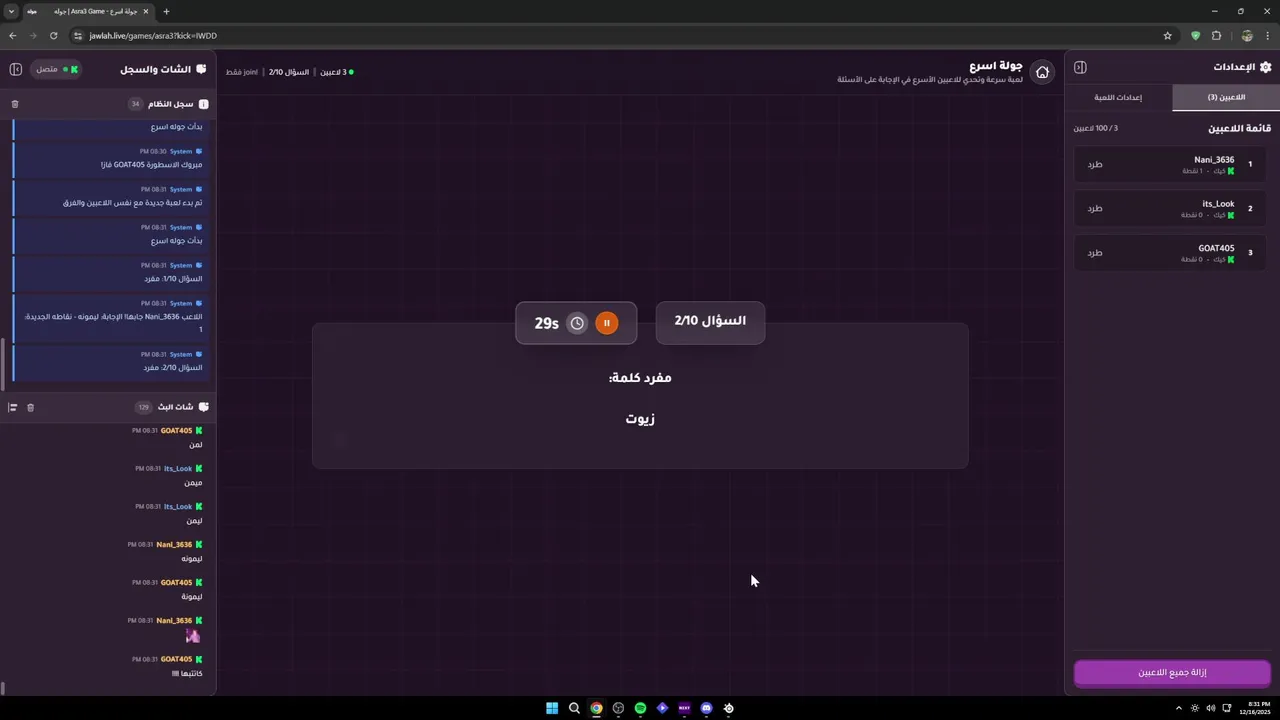The image size is (1280, 720).
Task: Click the its_Look player name in list
Action: coord(1218,204)
